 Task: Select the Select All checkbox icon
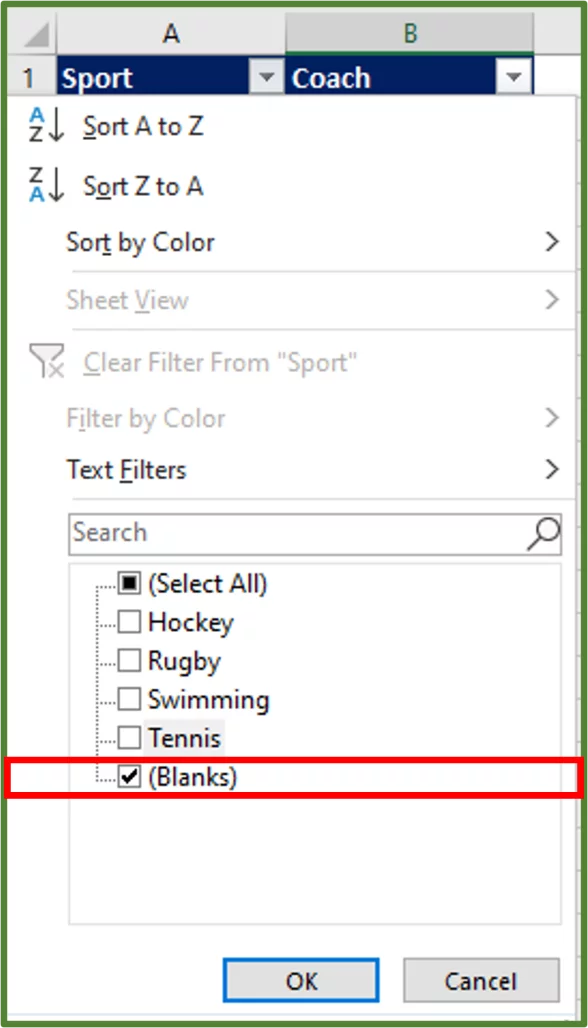click(x=126, y=583)
